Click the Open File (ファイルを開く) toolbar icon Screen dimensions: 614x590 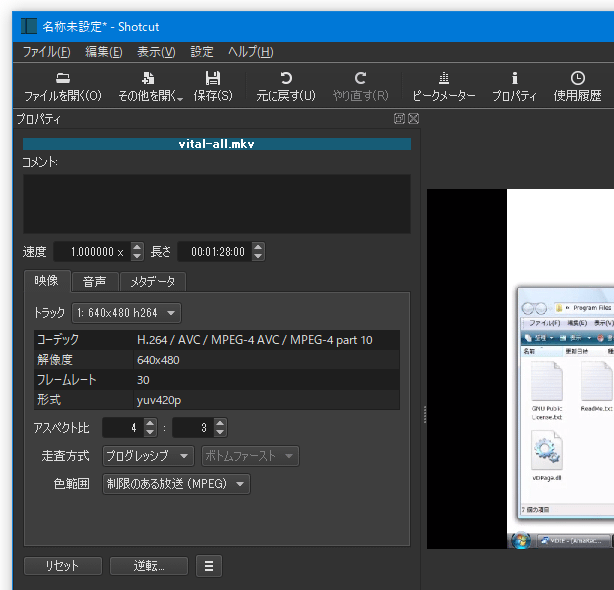tap(63, 78)
